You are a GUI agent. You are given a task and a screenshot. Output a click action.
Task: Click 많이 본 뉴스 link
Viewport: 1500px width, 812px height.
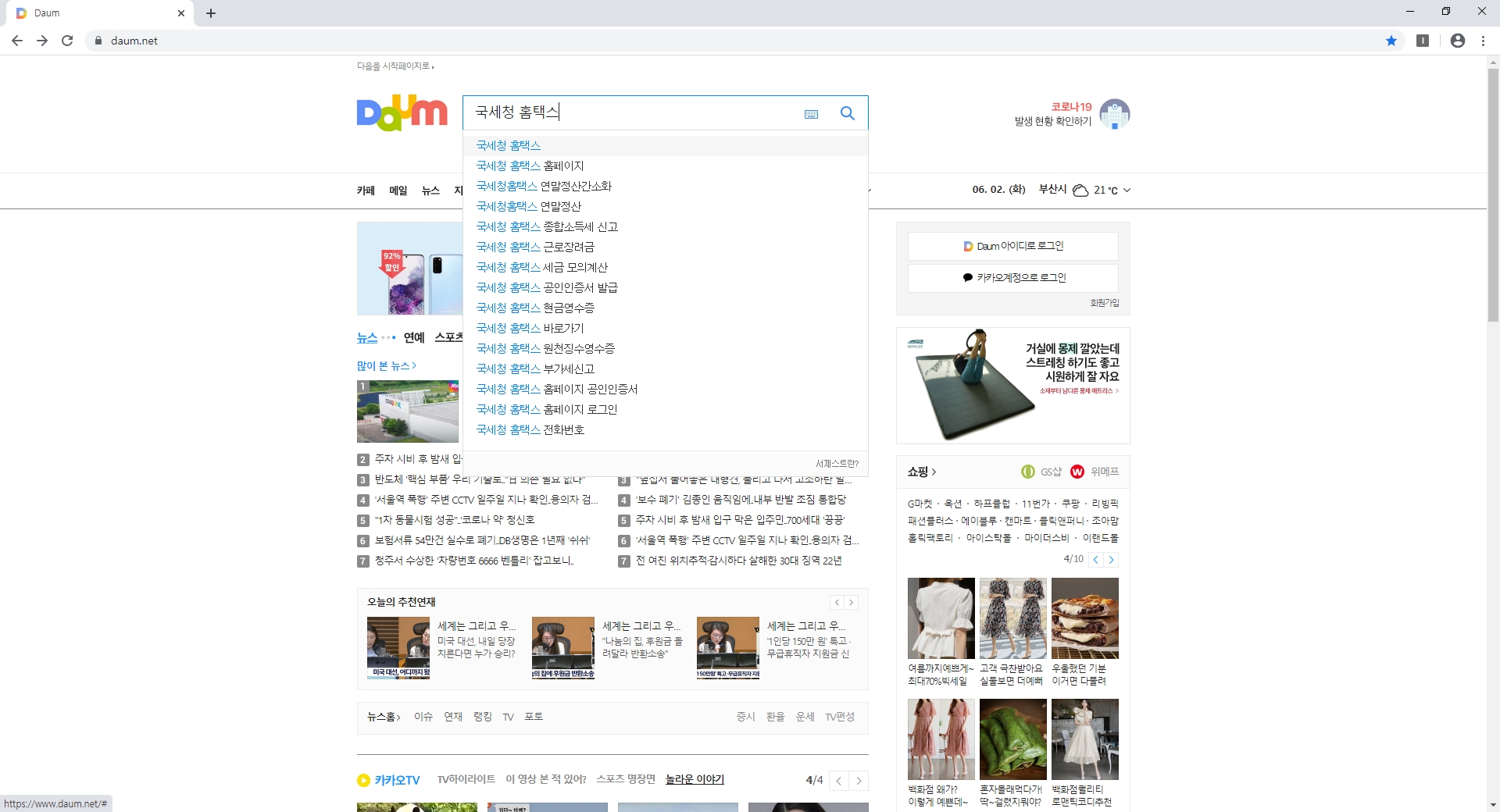pos(386,366)
